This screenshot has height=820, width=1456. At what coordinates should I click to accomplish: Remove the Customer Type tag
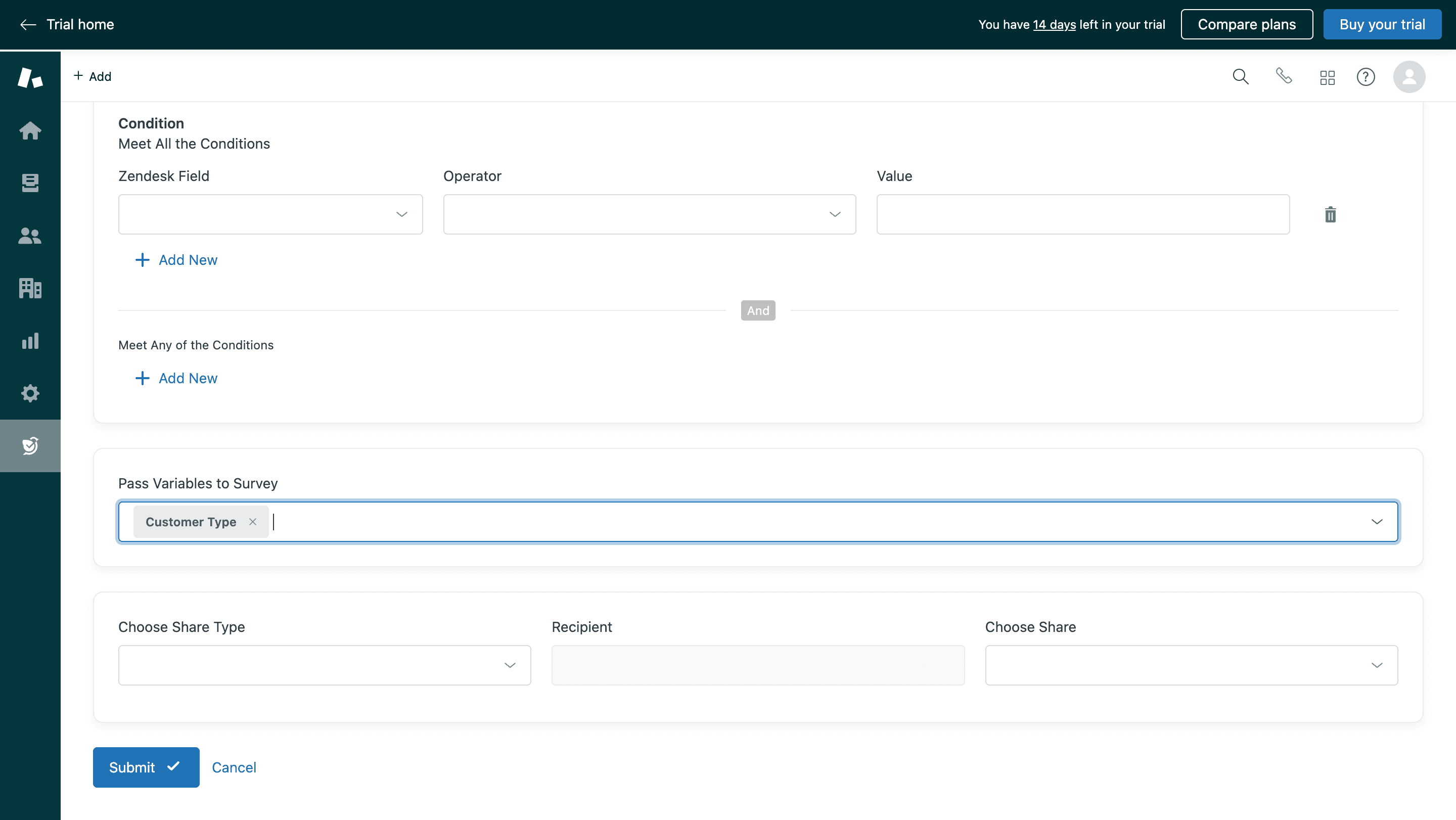pos(253,522)
